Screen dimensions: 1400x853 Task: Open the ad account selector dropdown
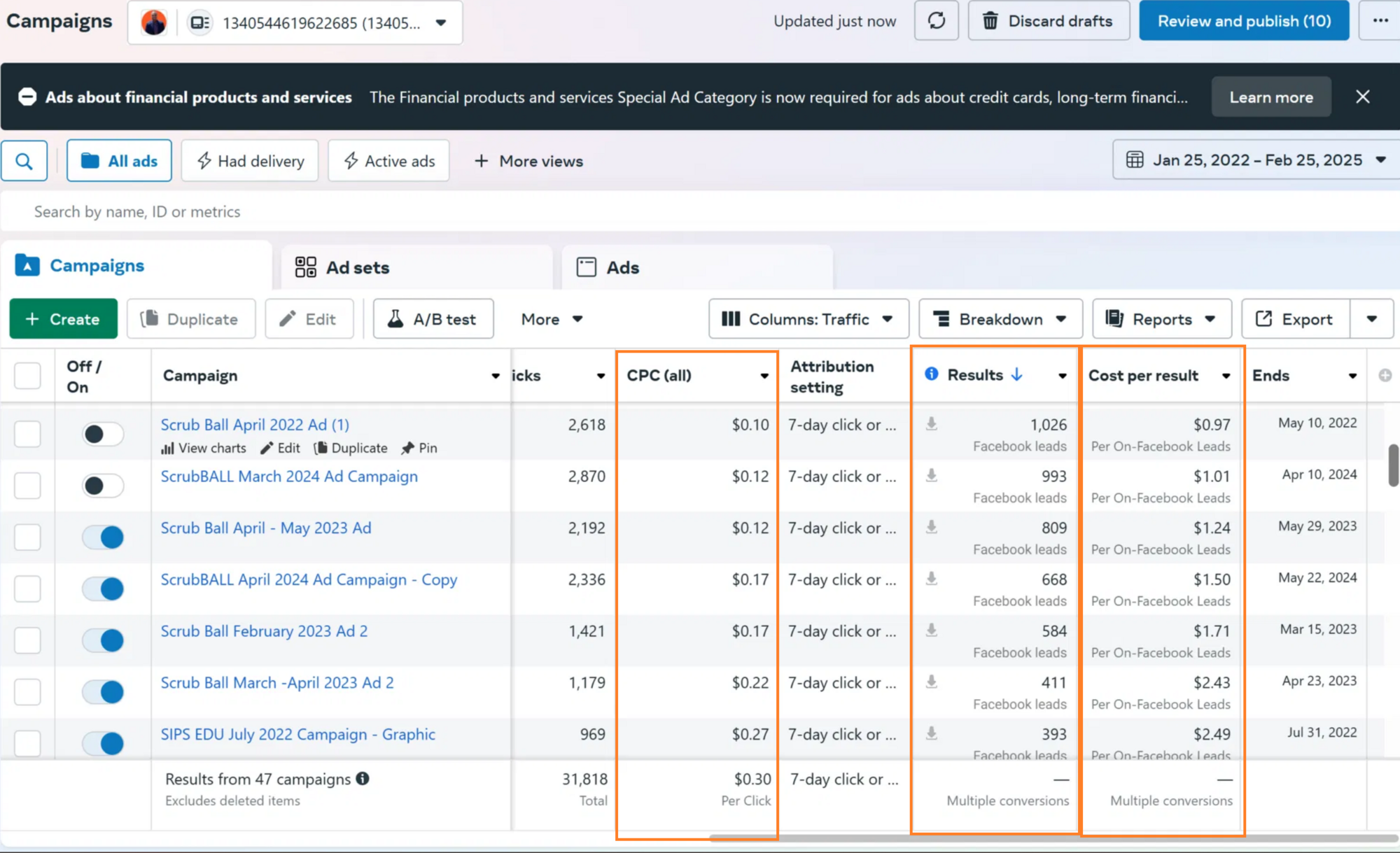(295, 22)
